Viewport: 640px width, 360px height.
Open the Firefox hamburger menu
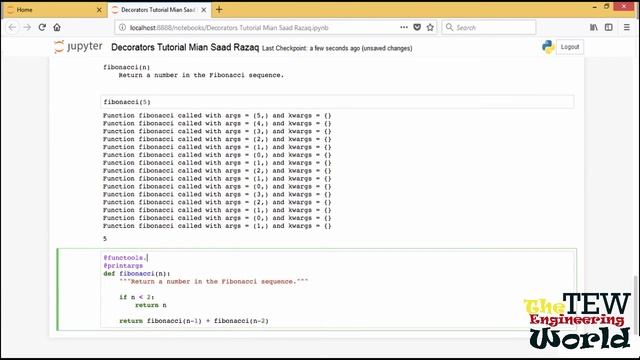[627, 27]
